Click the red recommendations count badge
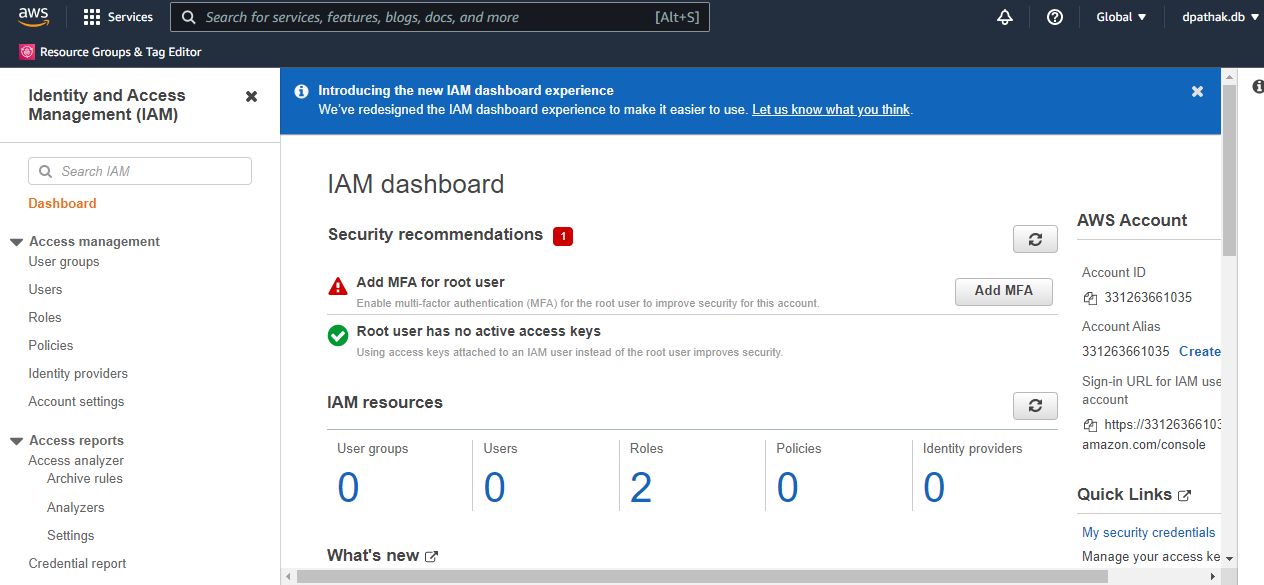 click(x=562, y=236)
